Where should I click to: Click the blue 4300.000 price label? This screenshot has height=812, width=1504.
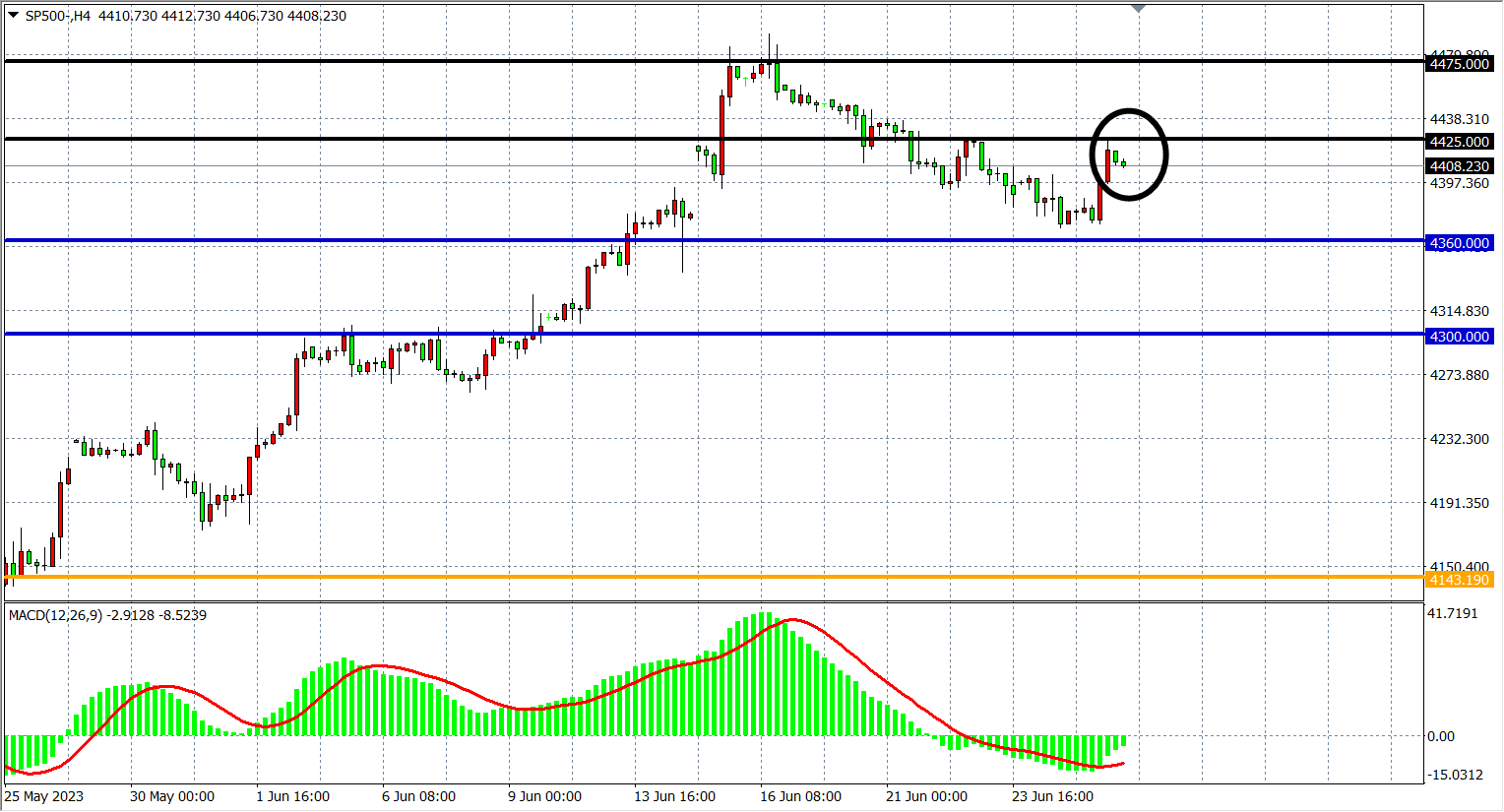point(1459,337)
